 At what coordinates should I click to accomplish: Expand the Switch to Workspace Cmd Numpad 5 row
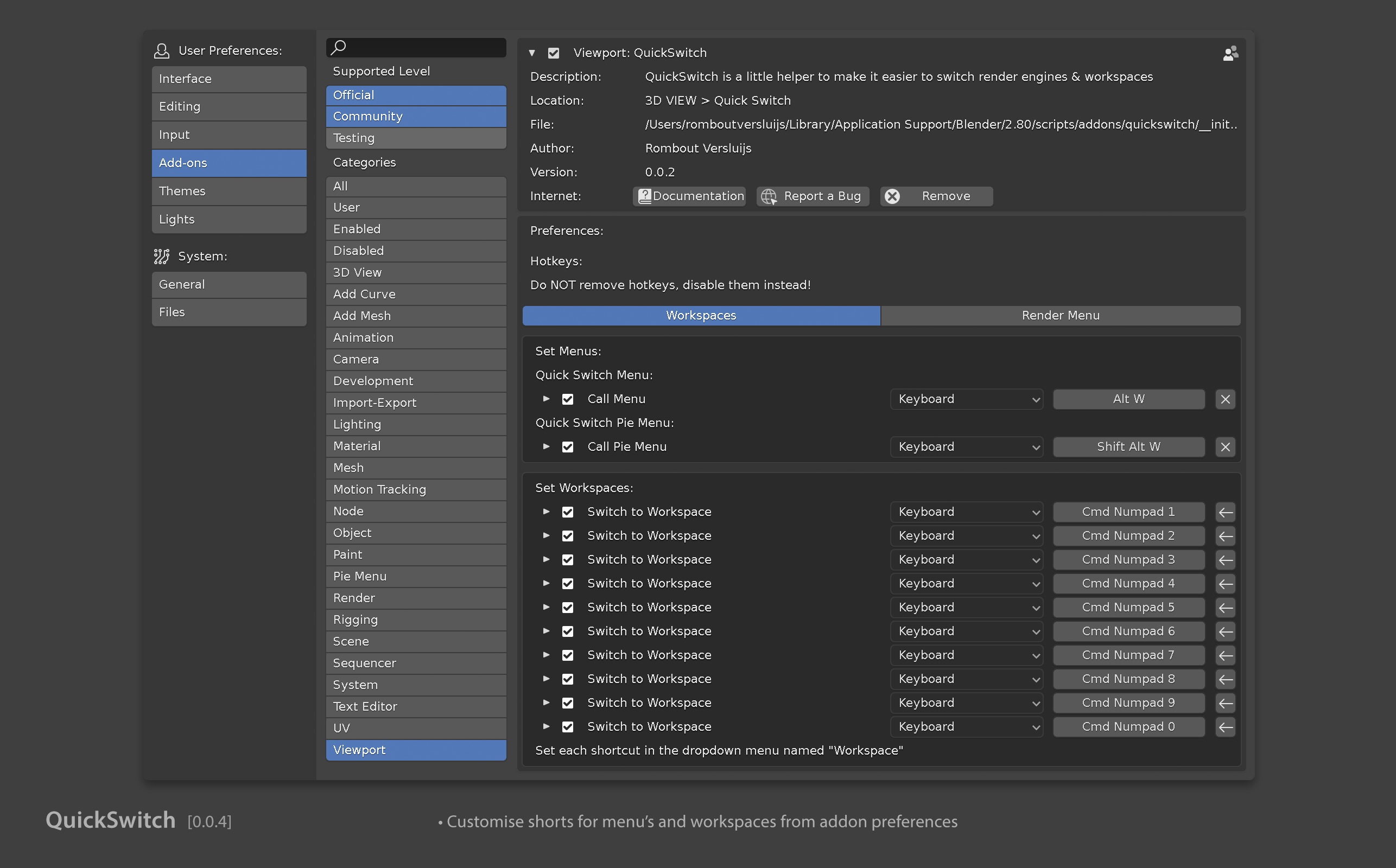coord(546,607)
